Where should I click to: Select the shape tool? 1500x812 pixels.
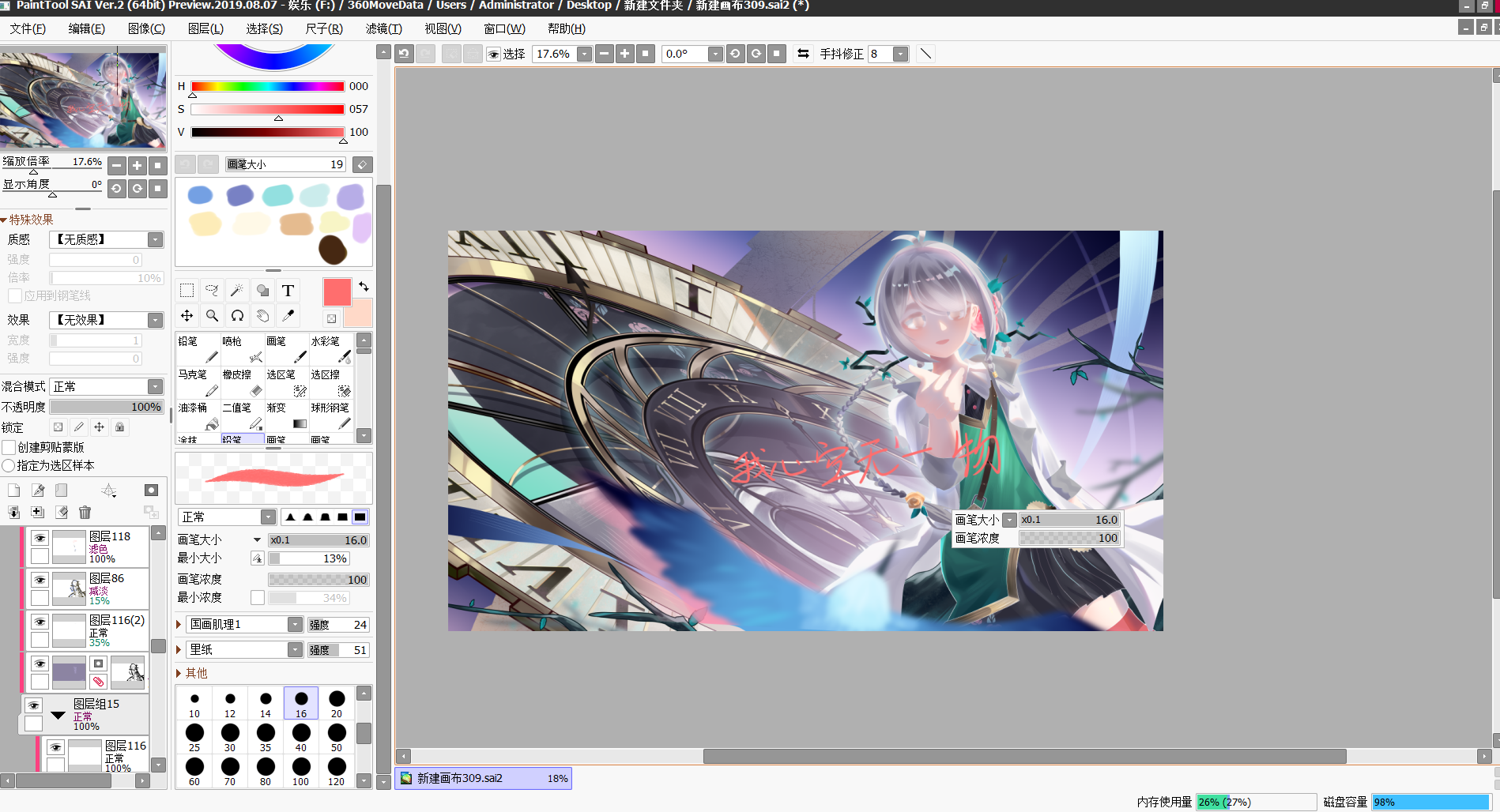262,291
